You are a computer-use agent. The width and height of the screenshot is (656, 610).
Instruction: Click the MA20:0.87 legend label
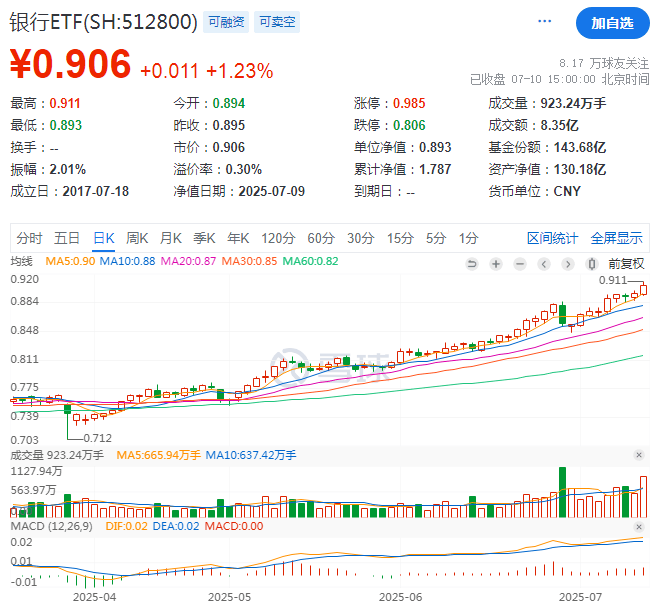188,261
